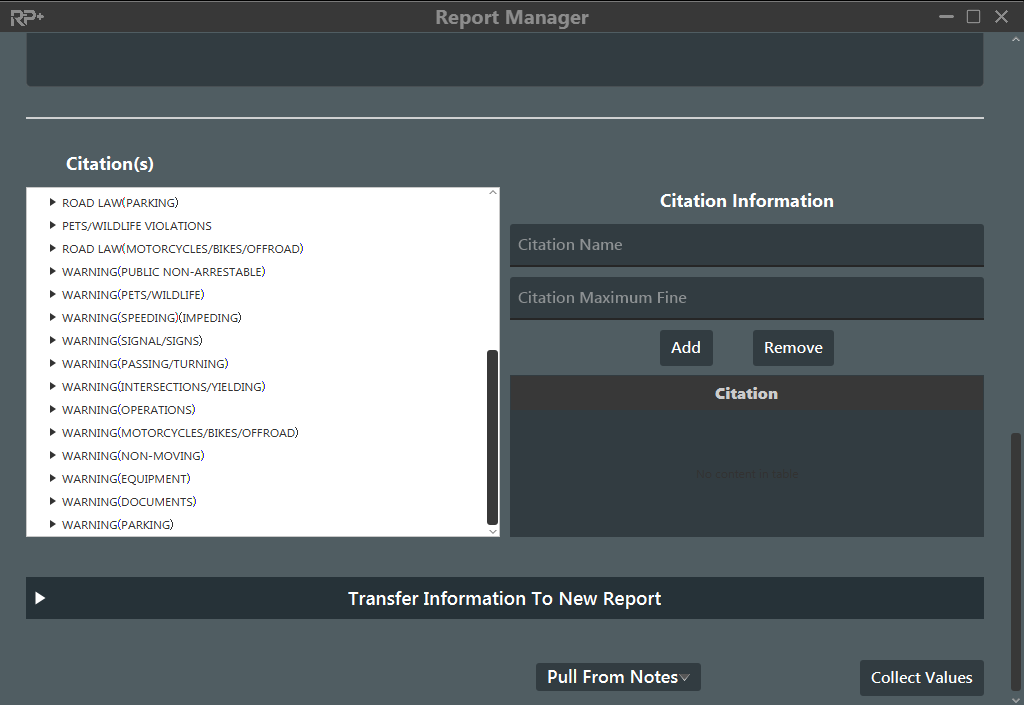Viewport: 1024px width, 705px height.
Task: Select the WARNING(SPEEDING)(IMPEDING) item
Action: pos(151,318)
